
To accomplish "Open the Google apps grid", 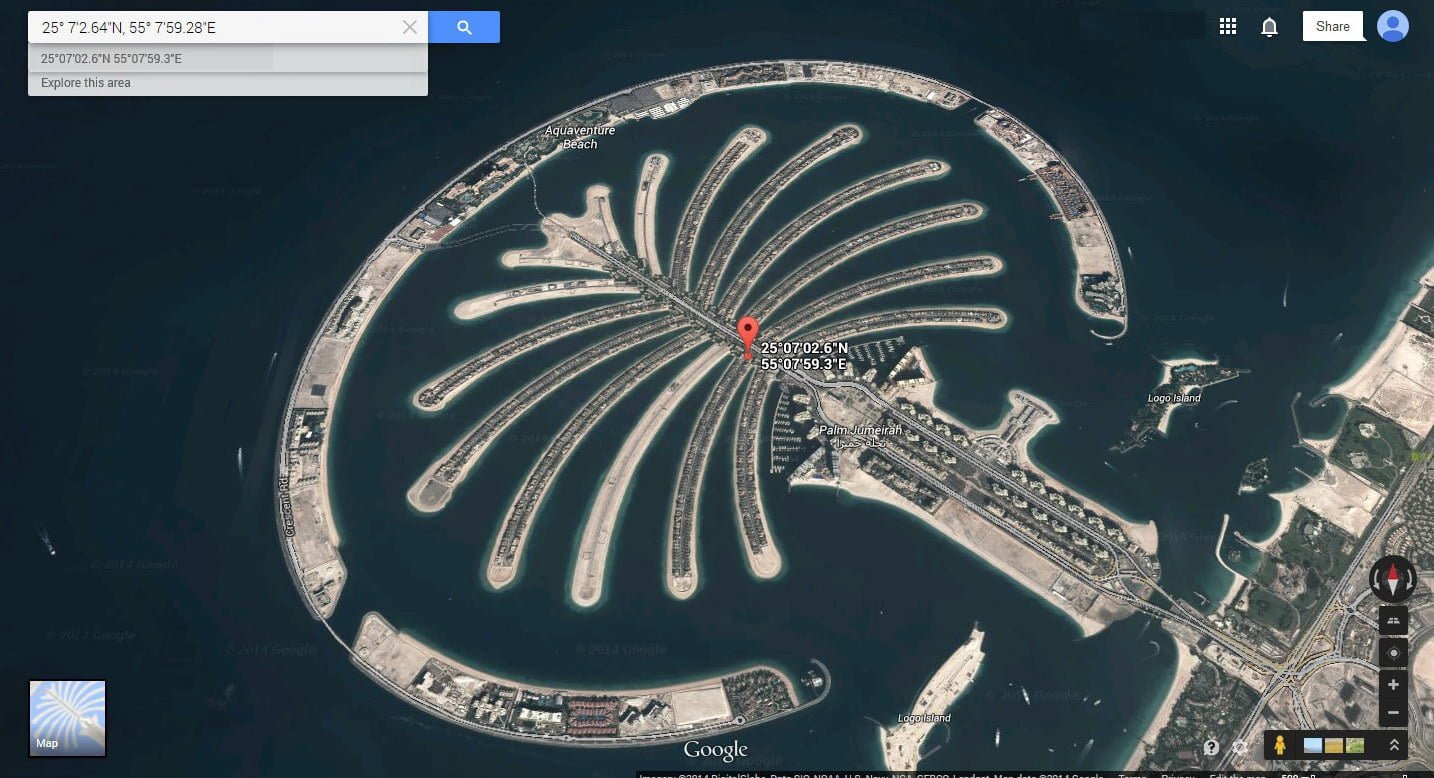I will pyautogui.click(x=1228, y=27).
